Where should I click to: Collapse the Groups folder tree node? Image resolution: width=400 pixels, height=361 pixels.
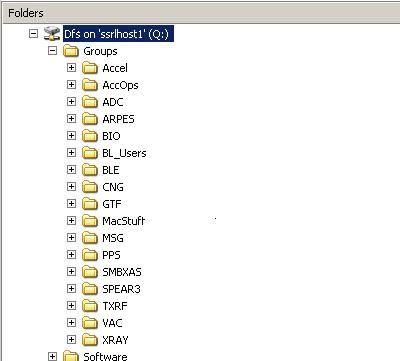tap(52, 51)
